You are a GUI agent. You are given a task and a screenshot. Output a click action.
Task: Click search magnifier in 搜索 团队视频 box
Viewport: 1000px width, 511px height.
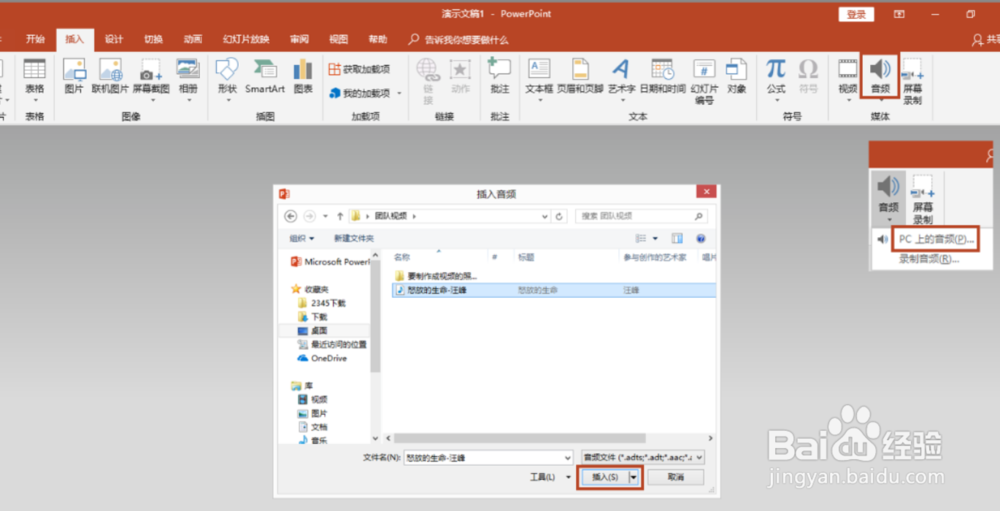coord(698,216)
